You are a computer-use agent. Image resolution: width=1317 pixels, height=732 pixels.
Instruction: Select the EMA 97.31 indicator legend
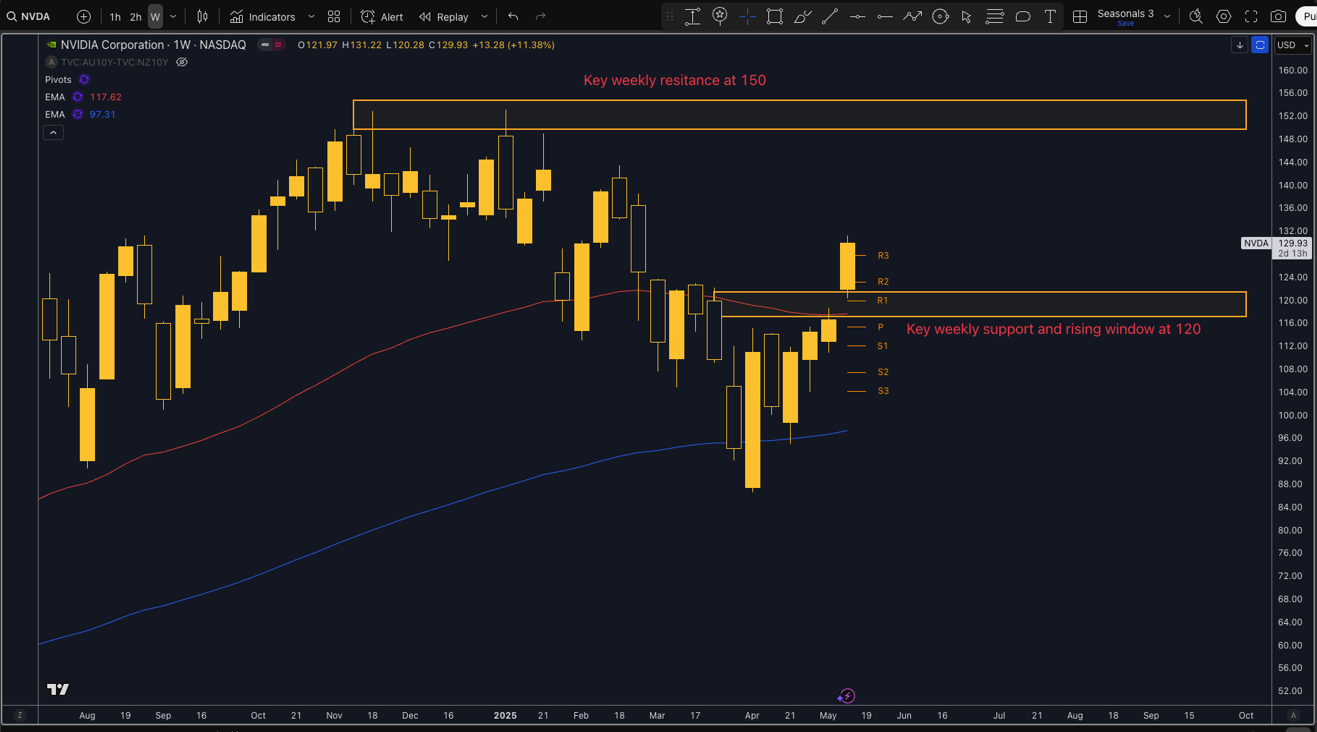click(80, 114)
